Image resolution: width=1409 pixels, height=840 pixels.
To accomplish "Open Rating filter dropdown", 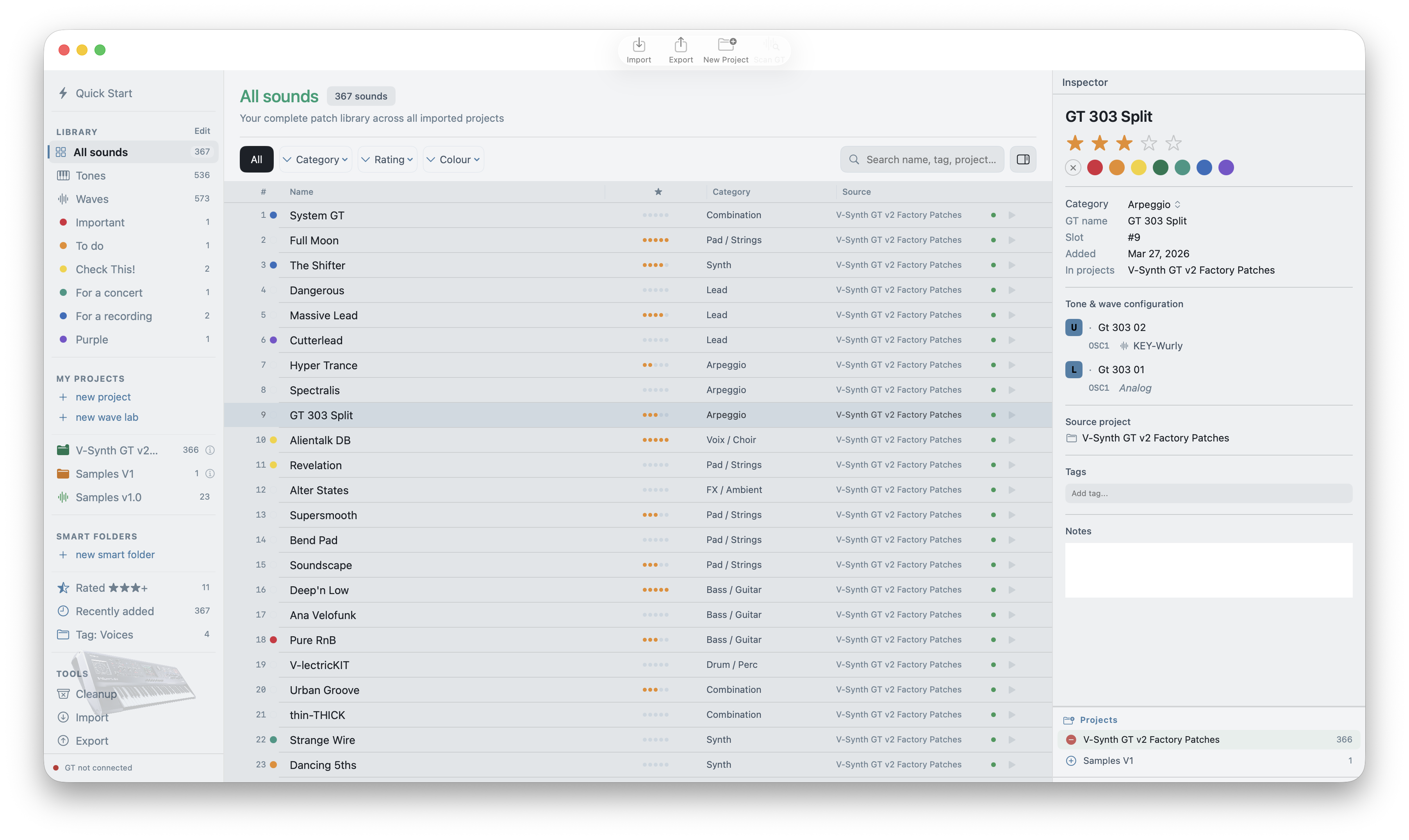I will coord(388,160).
